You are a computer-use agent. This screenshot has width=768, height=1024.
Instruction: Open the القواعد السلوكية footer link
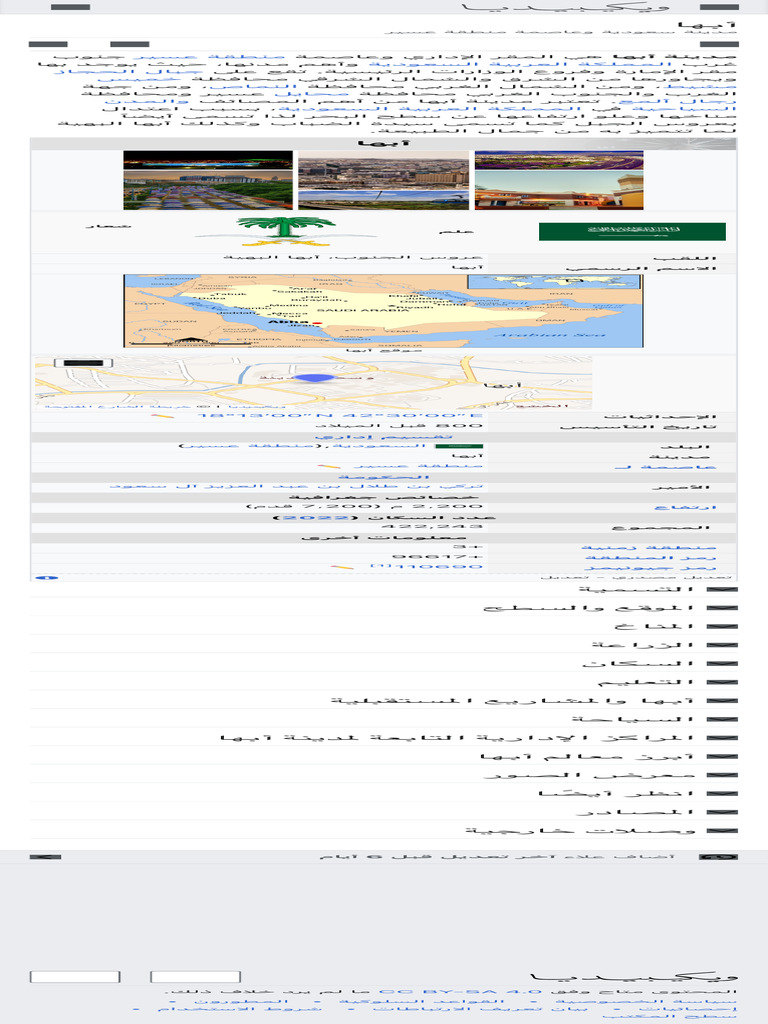(x=421, y=1000)
